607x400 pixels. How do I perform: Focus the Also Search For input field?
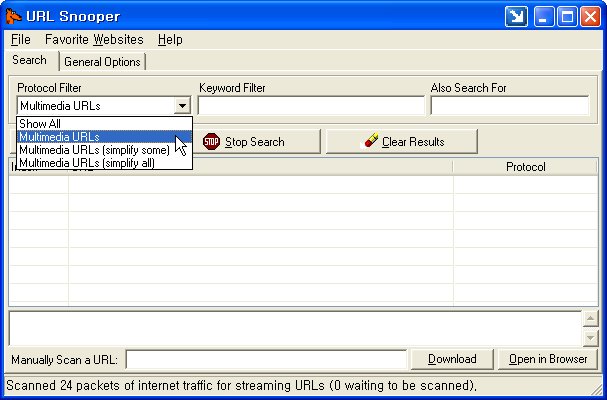509,106
